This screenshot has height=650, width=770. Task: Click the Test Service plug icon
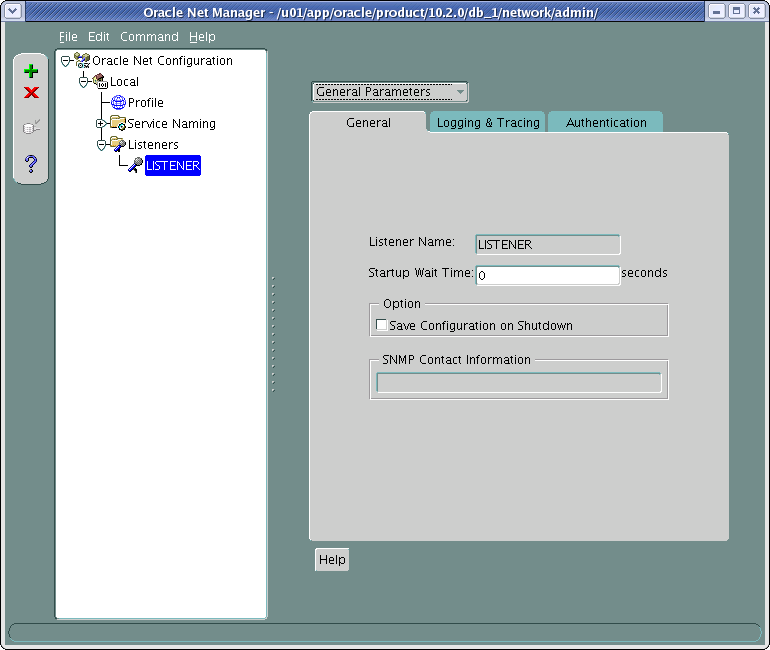(31, 128)
